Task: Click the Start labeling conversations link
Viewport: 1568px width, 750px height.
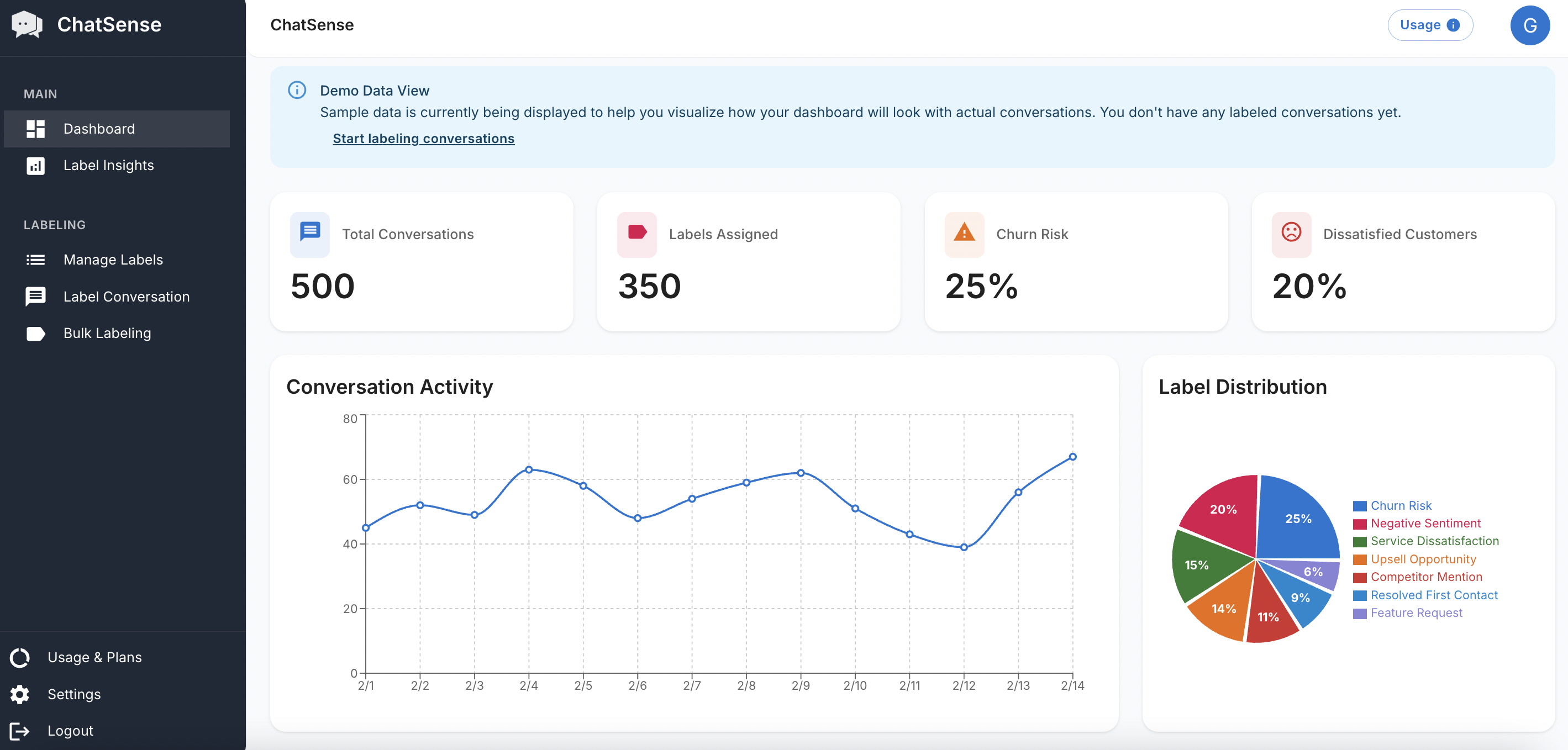Action: point(423,139)
